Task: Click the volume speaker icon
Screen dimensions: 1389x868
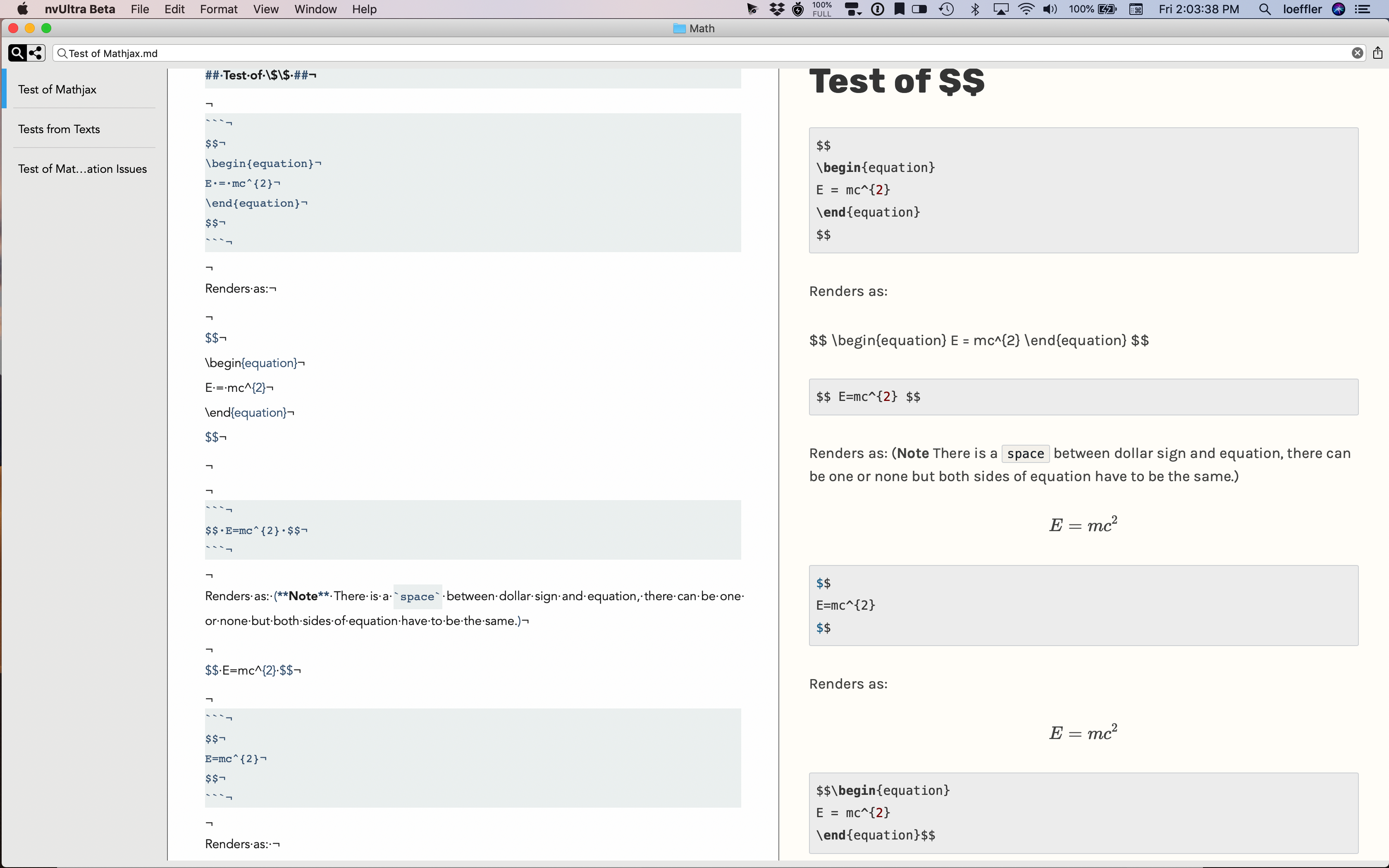Action: click(1050, 9)
